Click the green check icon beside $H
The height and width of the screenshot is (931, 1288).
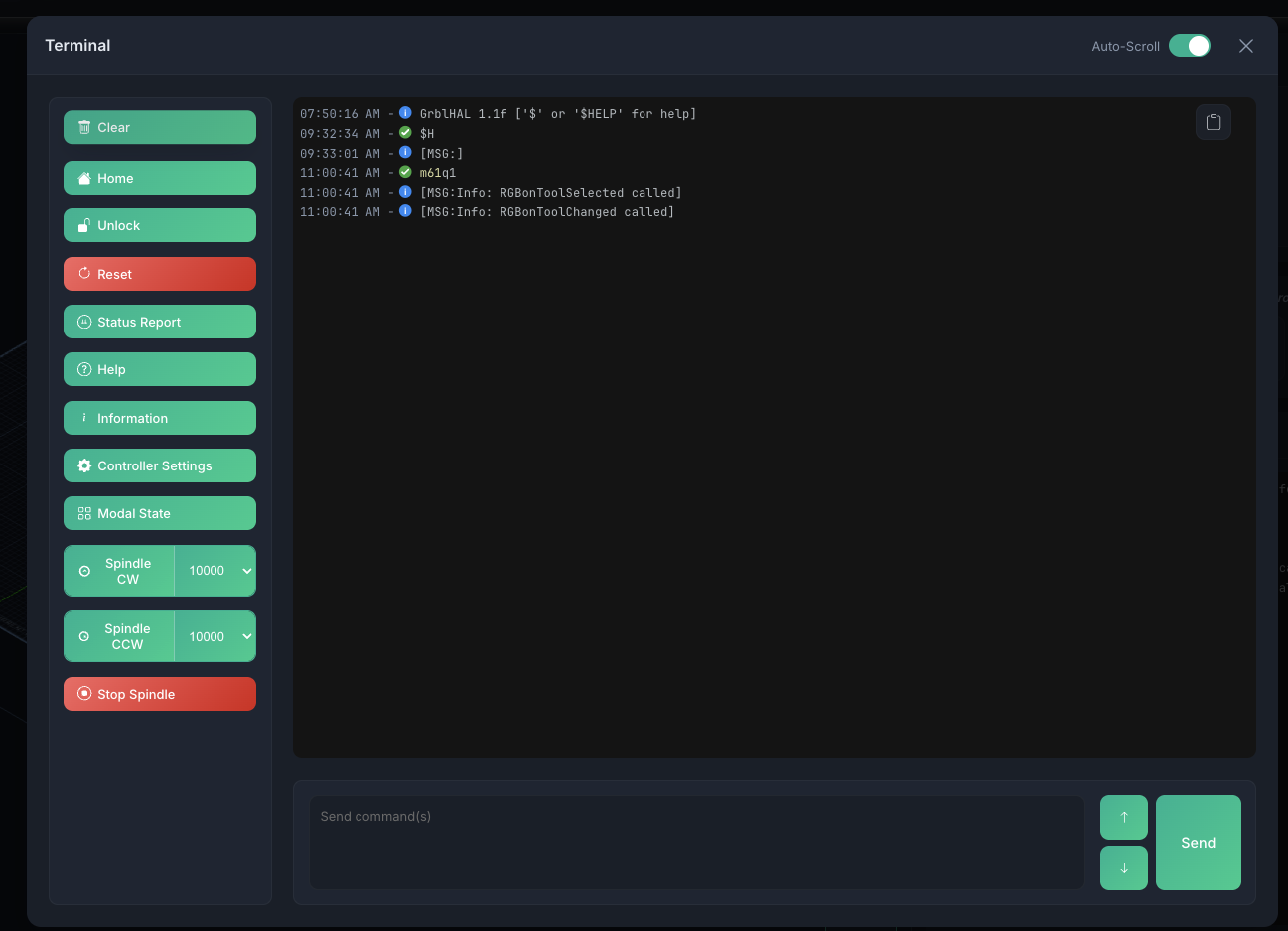click(405, 133)
